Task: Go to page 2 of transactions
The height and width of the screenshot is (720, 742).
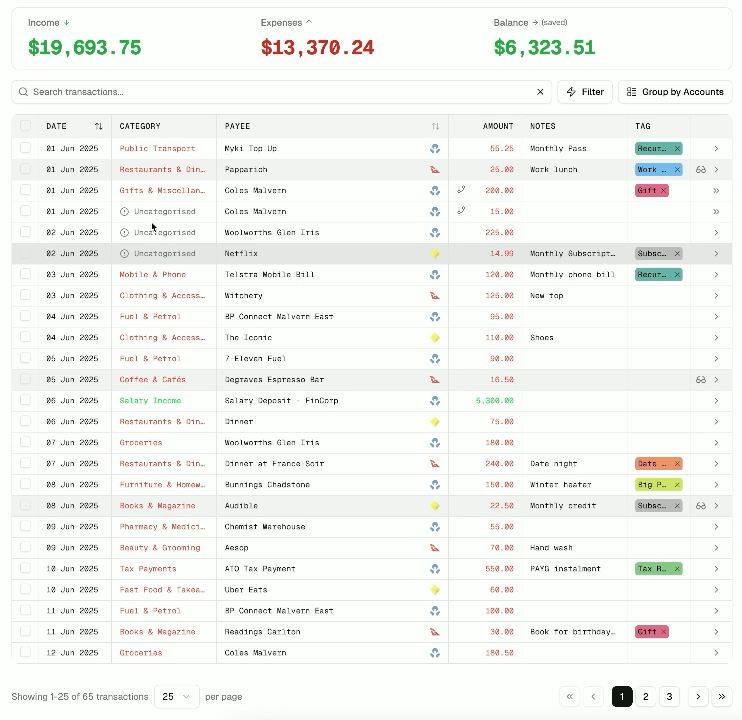Action: click(646, 697)
